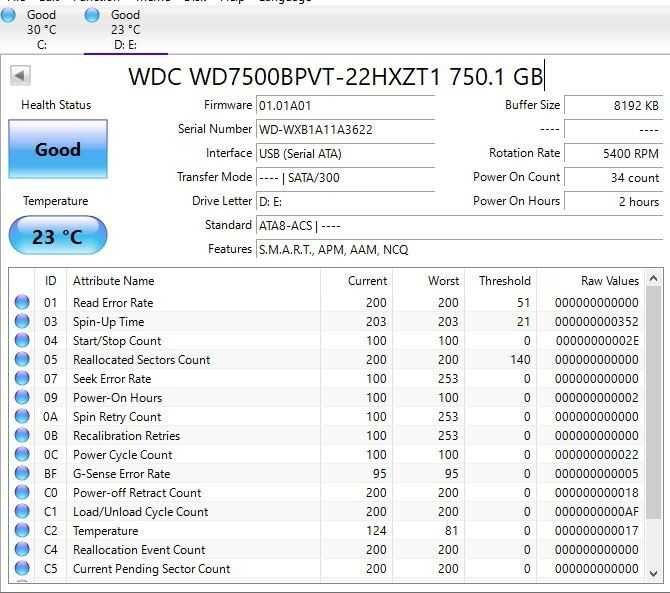This screenshot has height=593, width=670.
Task: Click the status orb of Spin Retry Count row
Action: coord(22,416)
